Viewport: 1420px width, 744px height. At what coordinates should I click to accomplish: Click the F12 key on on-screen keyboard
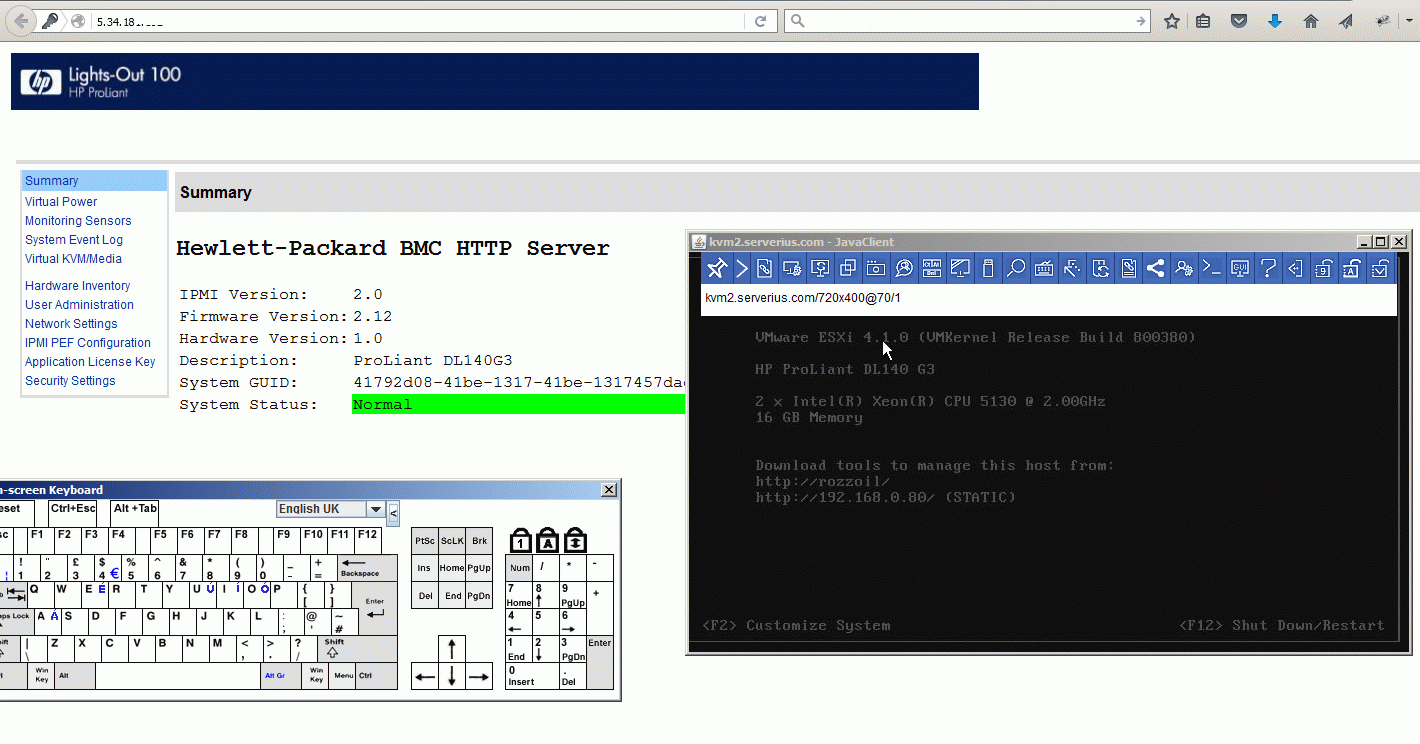point(368,541)
